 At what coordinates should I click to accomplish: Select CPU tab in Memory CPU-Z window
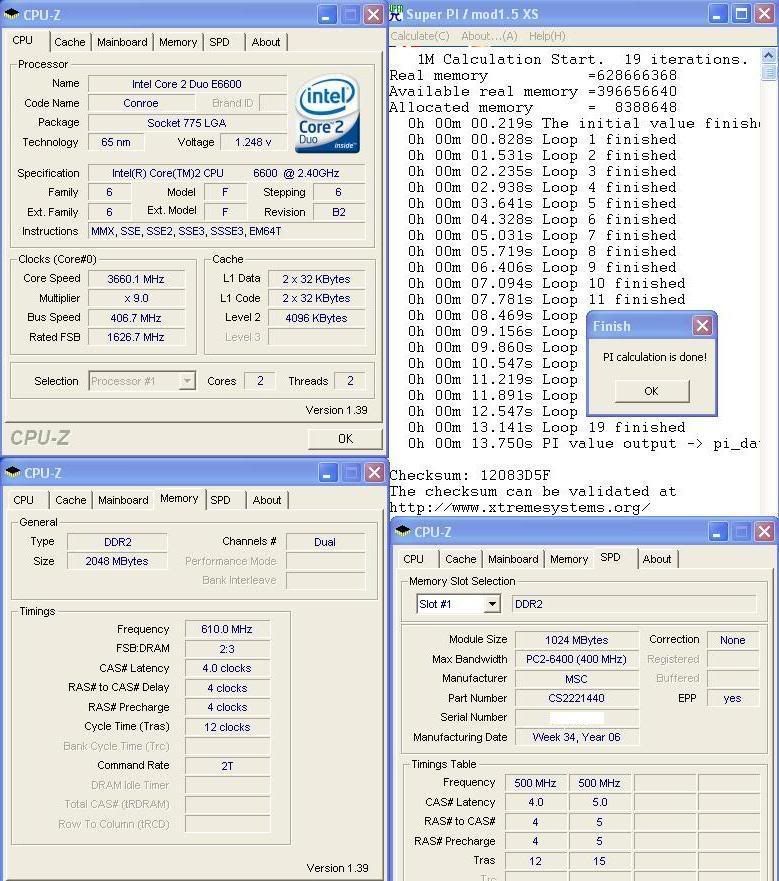pyautogui.click(x=24, y=500)
